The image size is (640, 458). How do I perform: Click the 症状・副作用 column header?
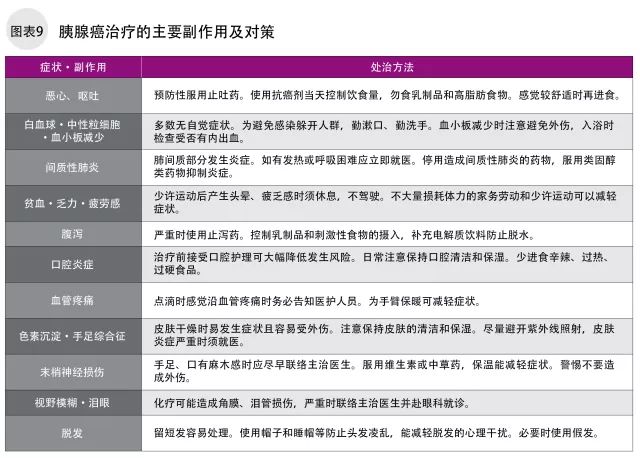73,67
